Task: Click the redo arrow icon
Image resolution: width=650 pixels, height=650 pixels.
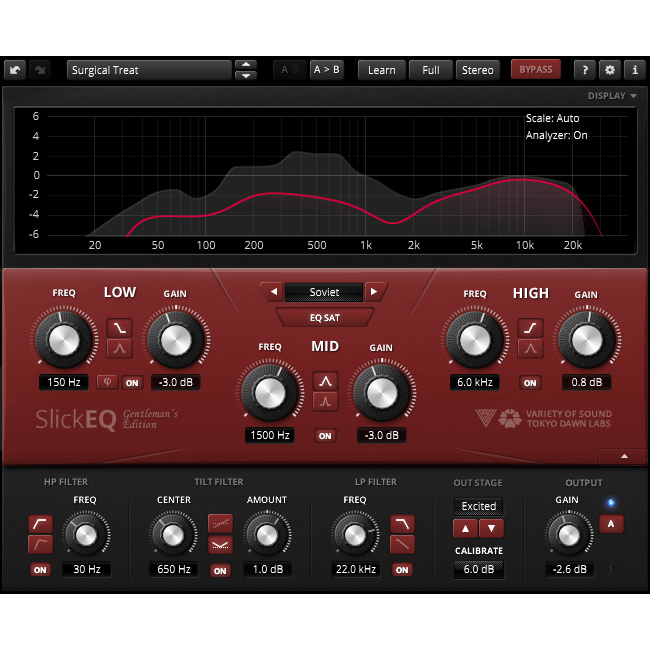Action: (40, 70)
